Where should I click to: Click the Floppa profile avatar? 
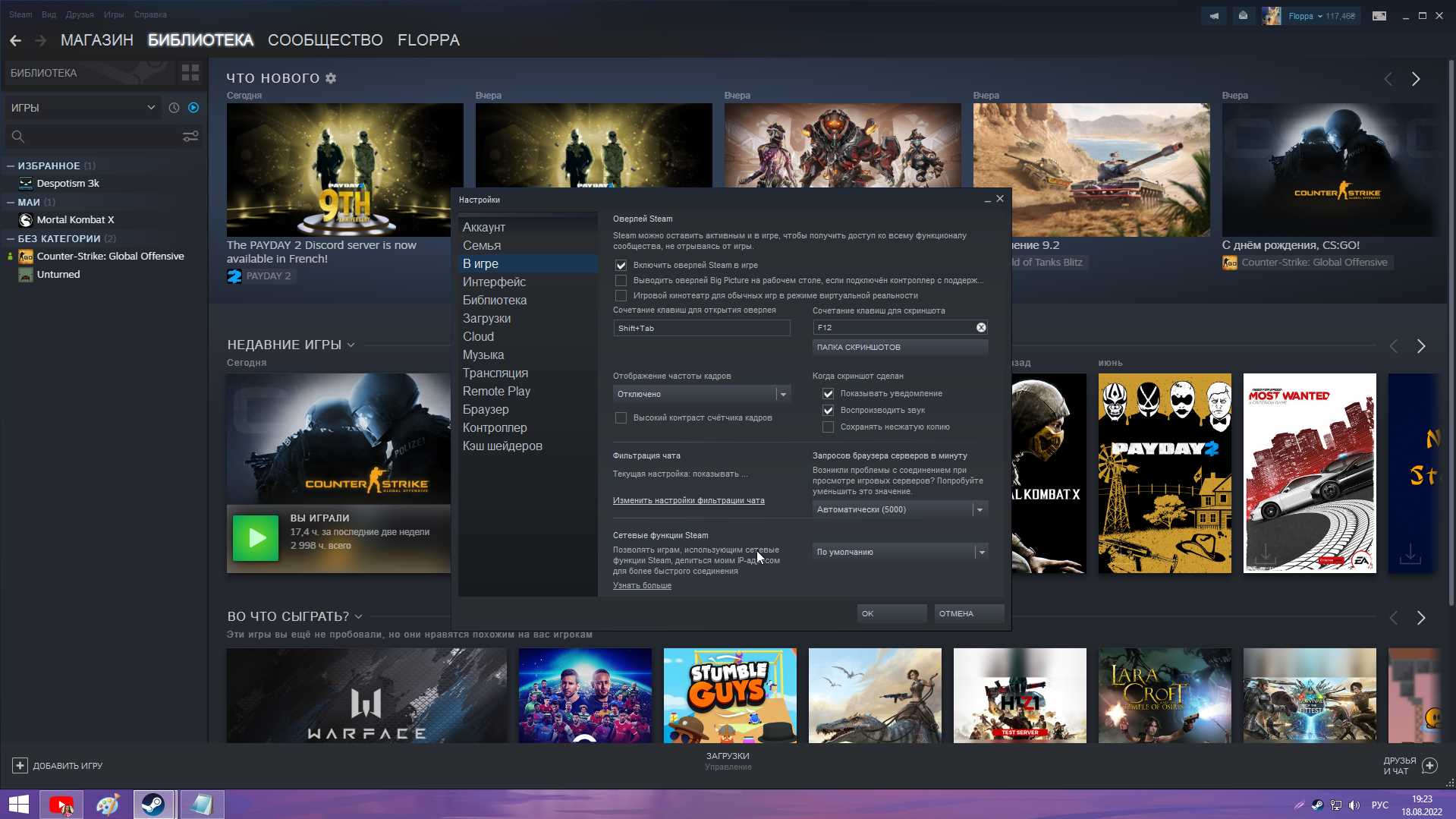(1271, 16)
